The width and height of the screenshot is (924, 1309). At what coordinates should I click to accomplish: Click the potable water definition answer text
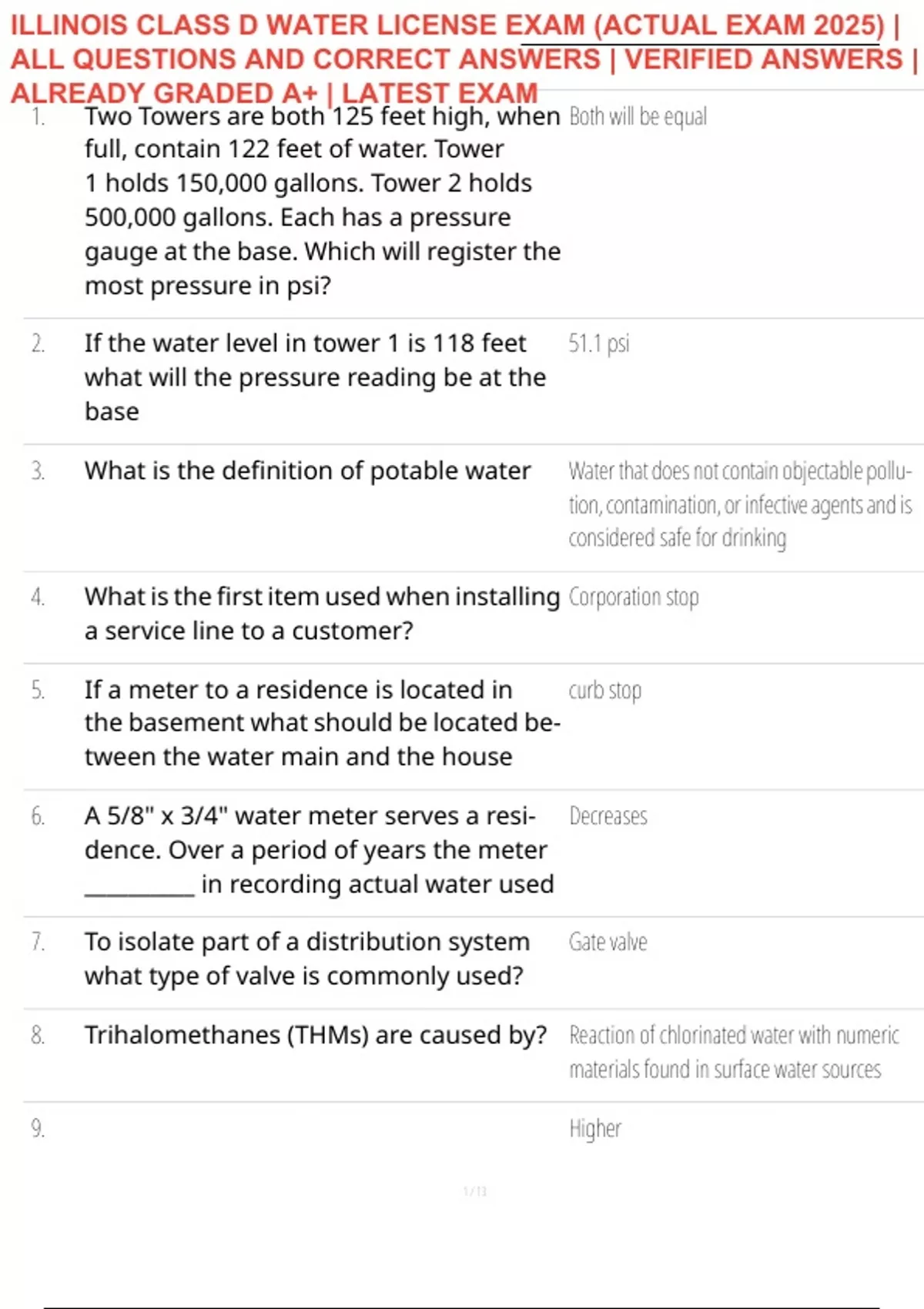tap(741, 504)
